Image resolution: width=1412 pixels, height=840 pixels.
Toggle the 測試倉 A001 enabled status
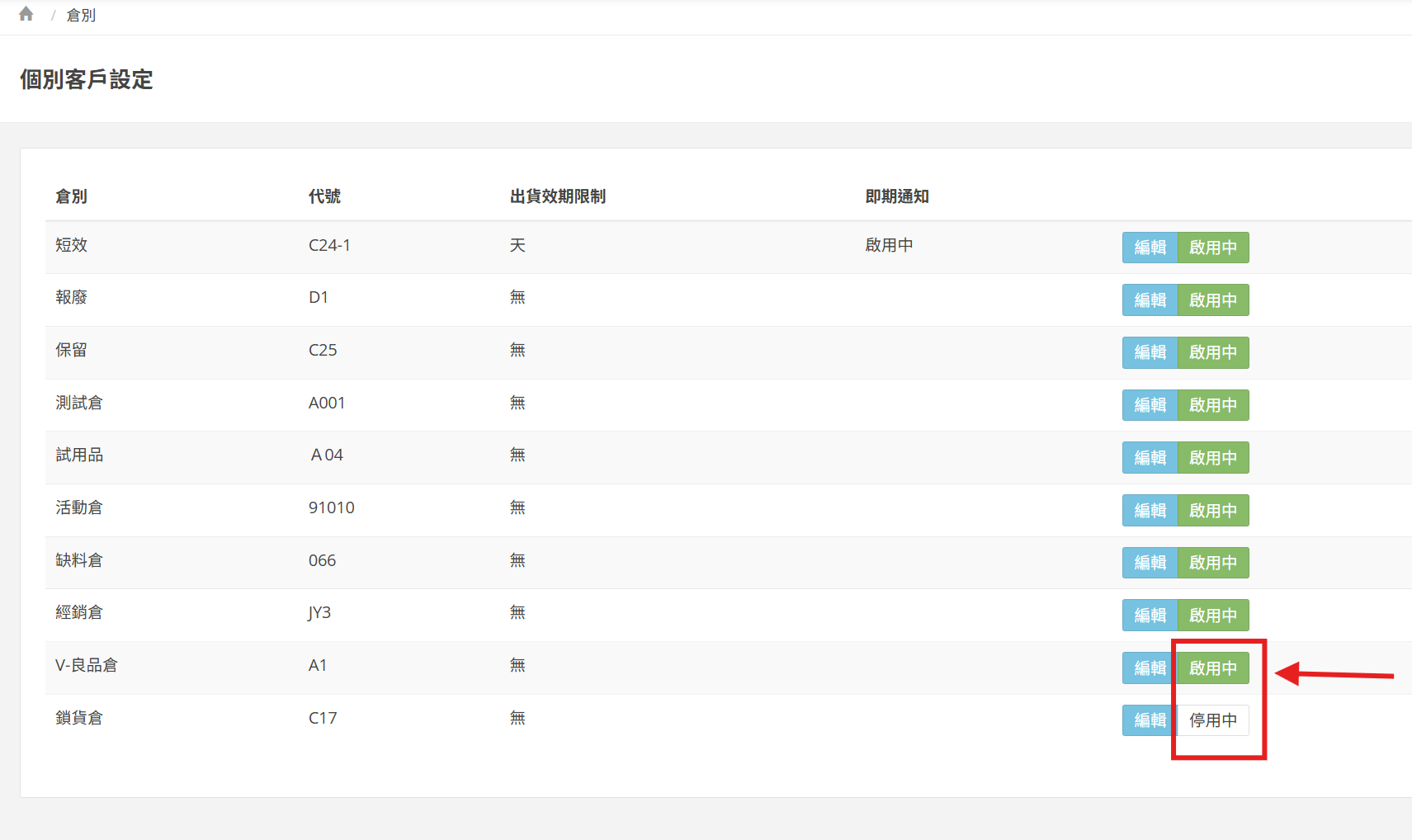[1212, 405]
